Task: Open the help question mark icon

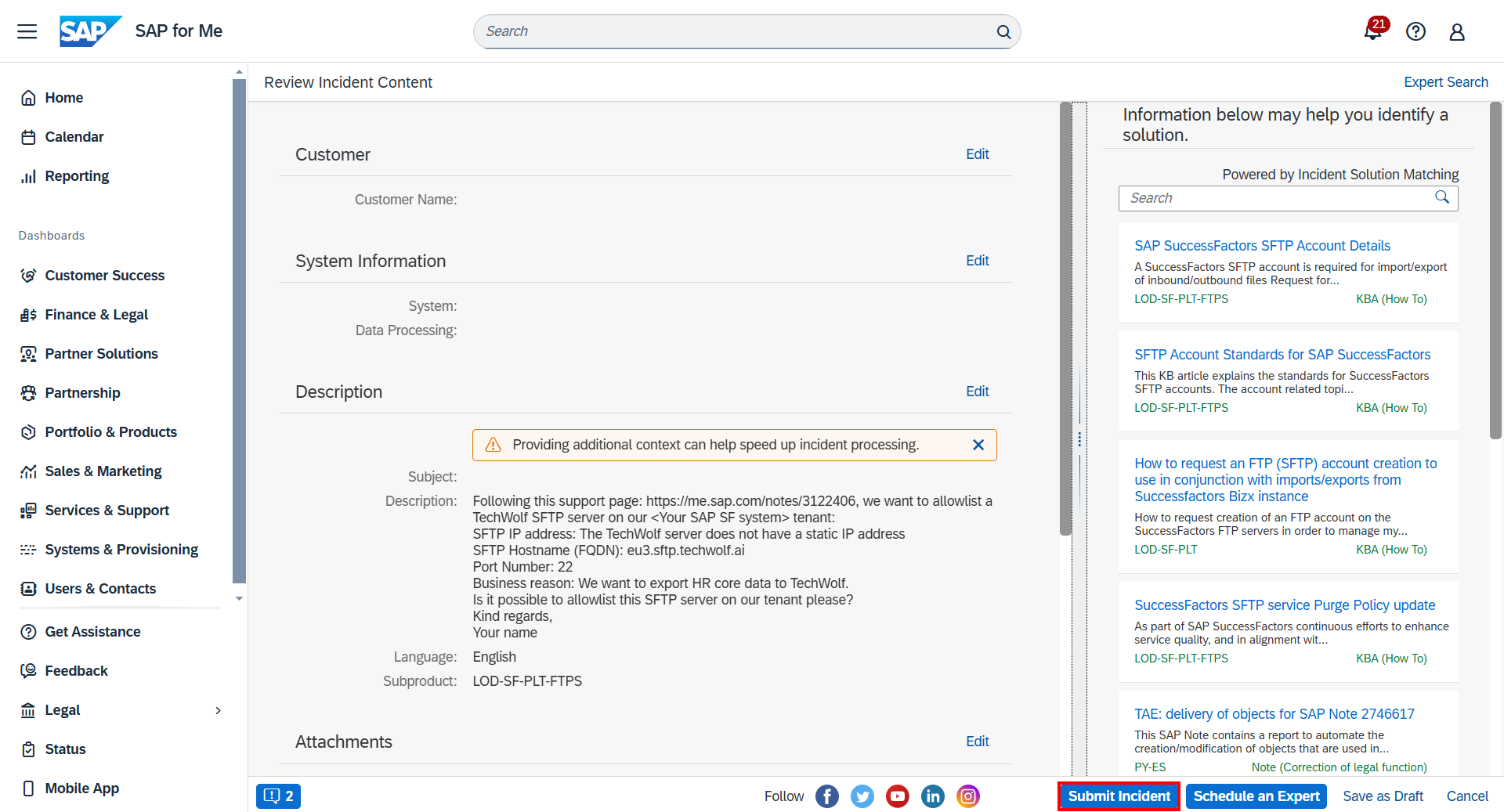Action: pyautogui.click(x=1415, y=31)
